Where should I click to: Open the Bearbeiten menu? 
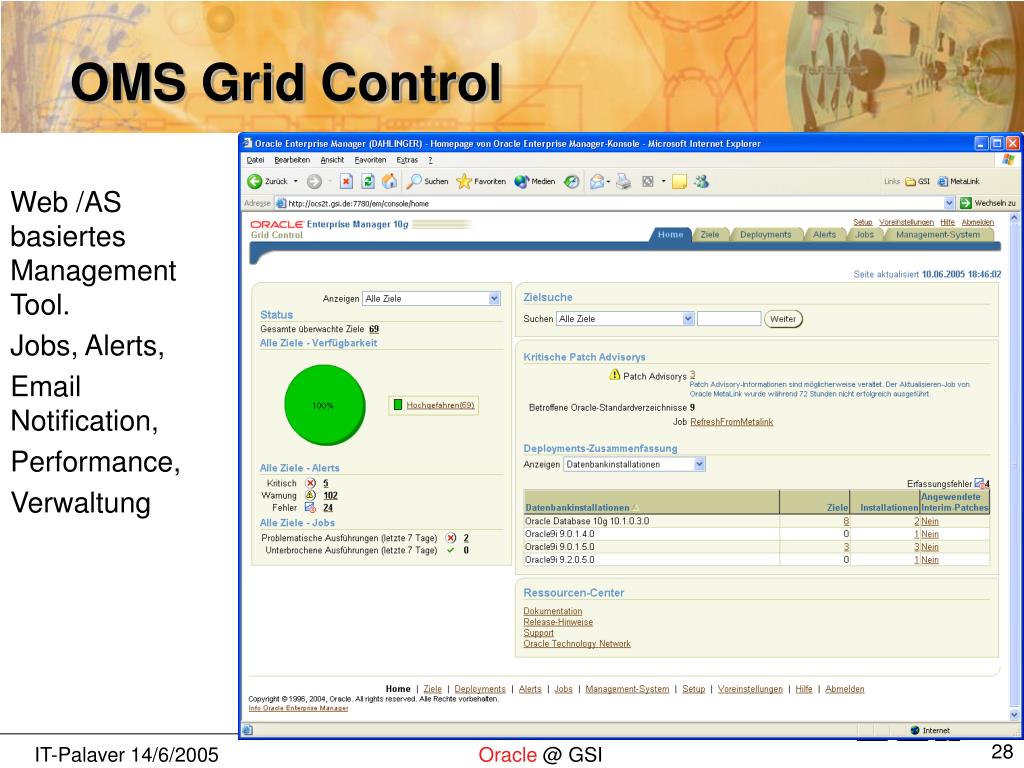292,160
